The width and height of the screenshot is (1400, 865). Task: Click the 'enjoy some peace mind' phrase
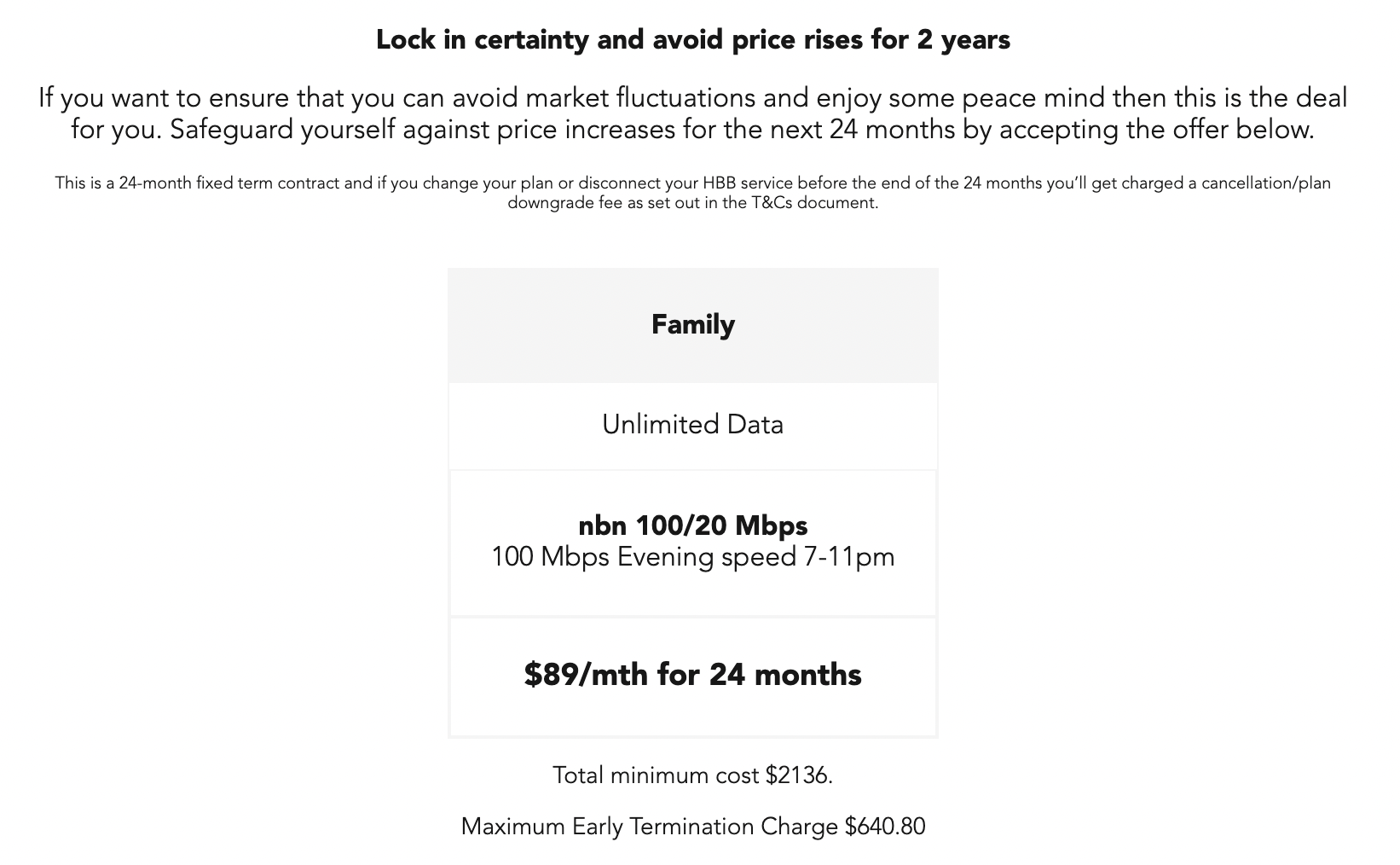(961, 98)
